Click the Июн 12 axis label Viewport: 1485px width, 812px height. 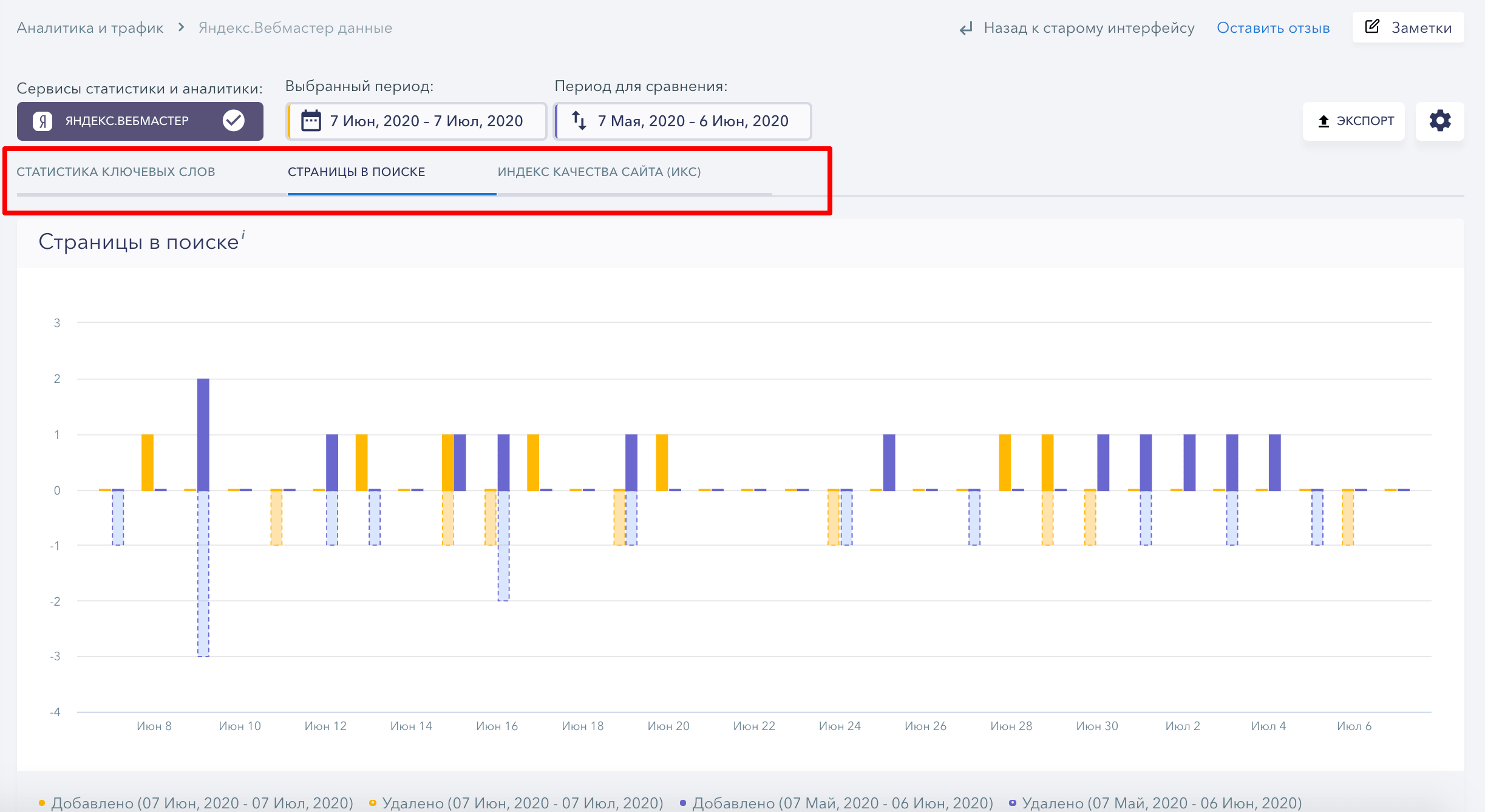[325, 726]
